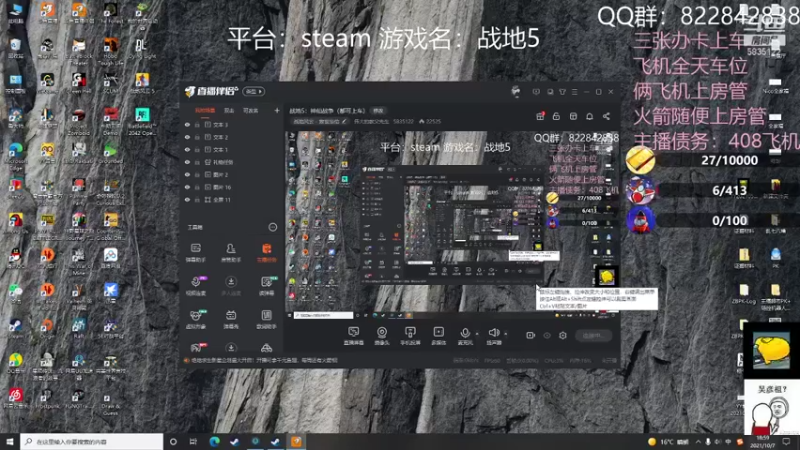The height and width of the screenshot is (450, 800).
Task: Open the 弹幕助手 tool in toolbox
Action: tap(195, 252)
